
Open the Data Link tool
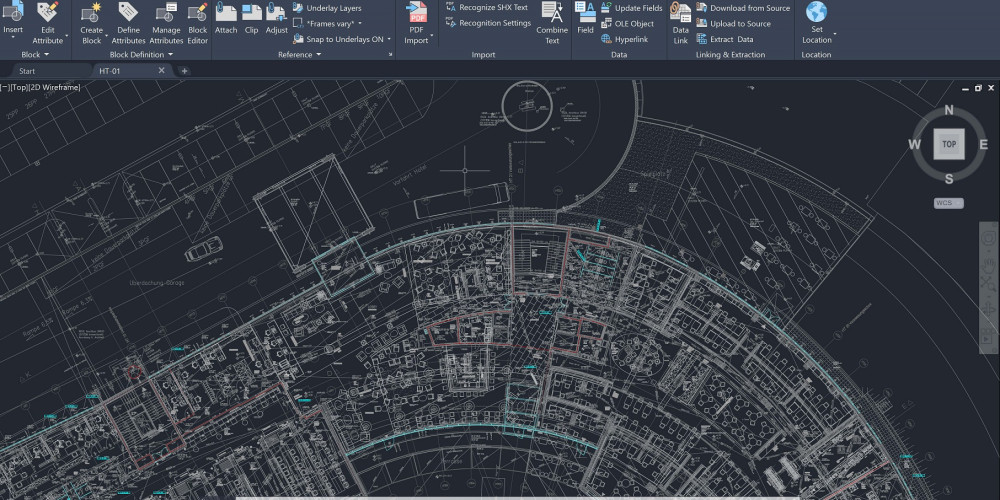tap(680, 22)
